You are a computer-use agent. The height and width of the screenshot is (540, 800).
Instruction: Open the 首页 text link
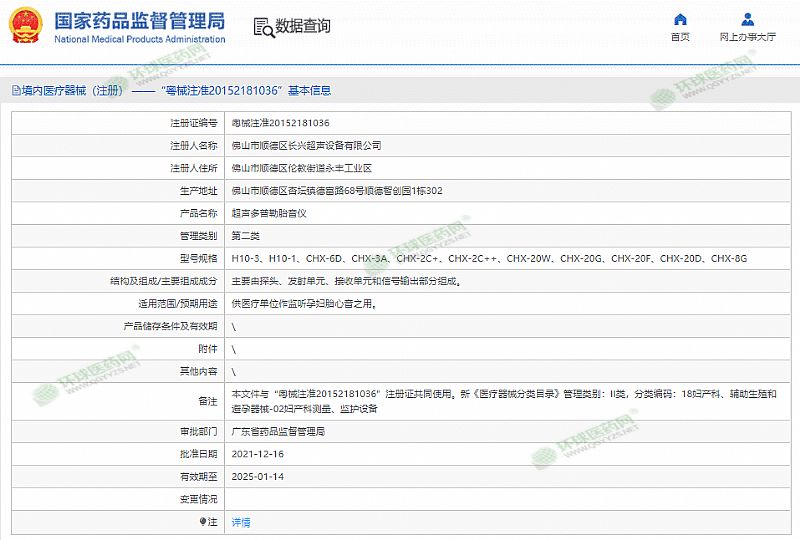point(680,37)
